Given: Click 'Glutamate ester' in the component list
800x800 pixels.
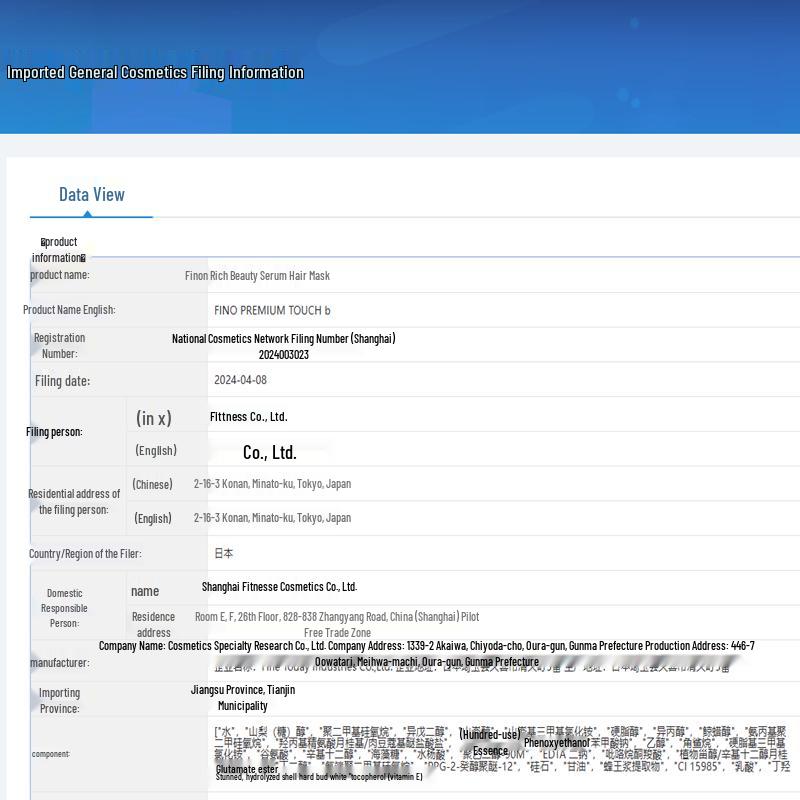Looking at the screenshot, I should [x=247, y=769].
